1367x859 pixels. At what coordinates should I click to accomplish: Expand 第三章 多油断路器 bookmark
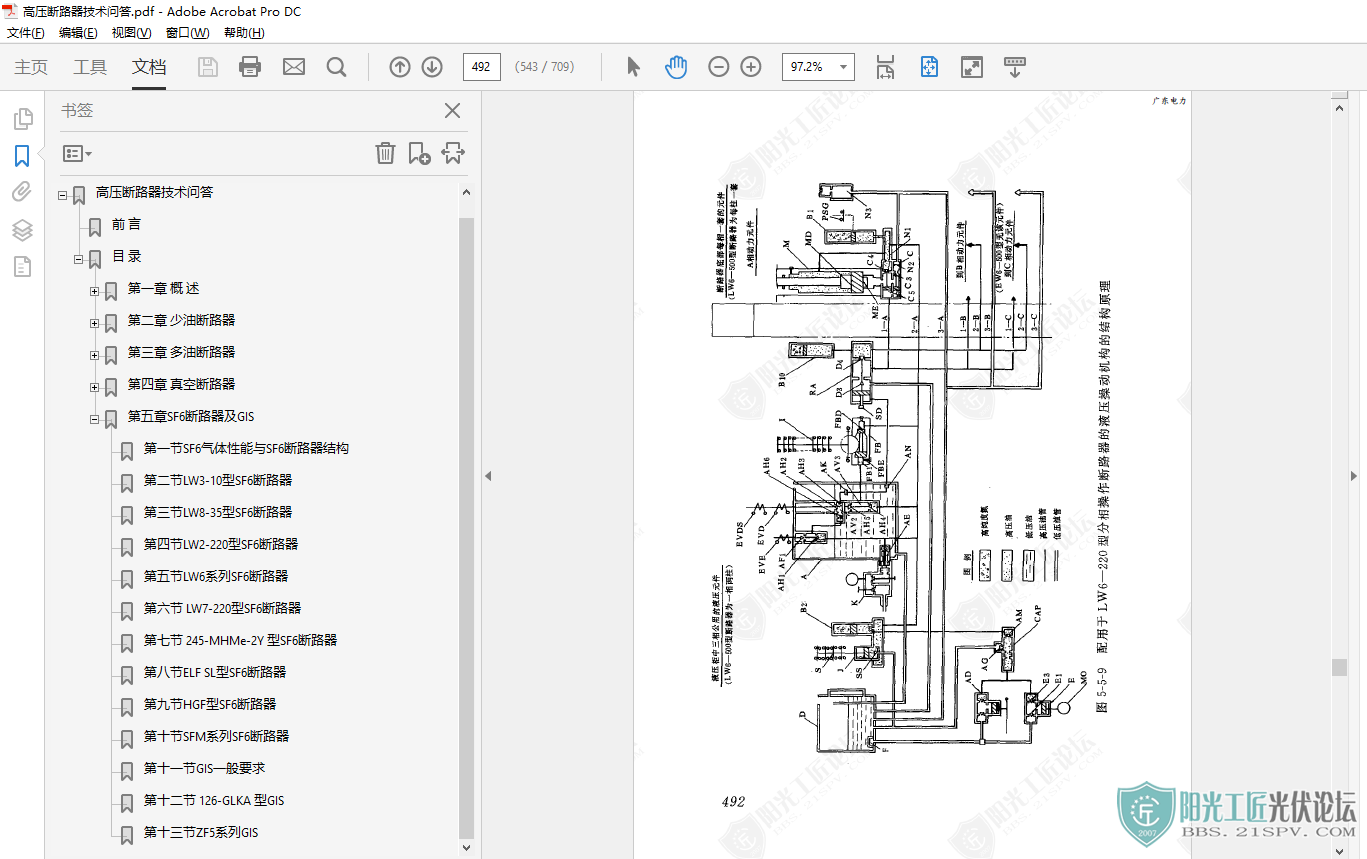pyautogui.click(x=95, y=356)
